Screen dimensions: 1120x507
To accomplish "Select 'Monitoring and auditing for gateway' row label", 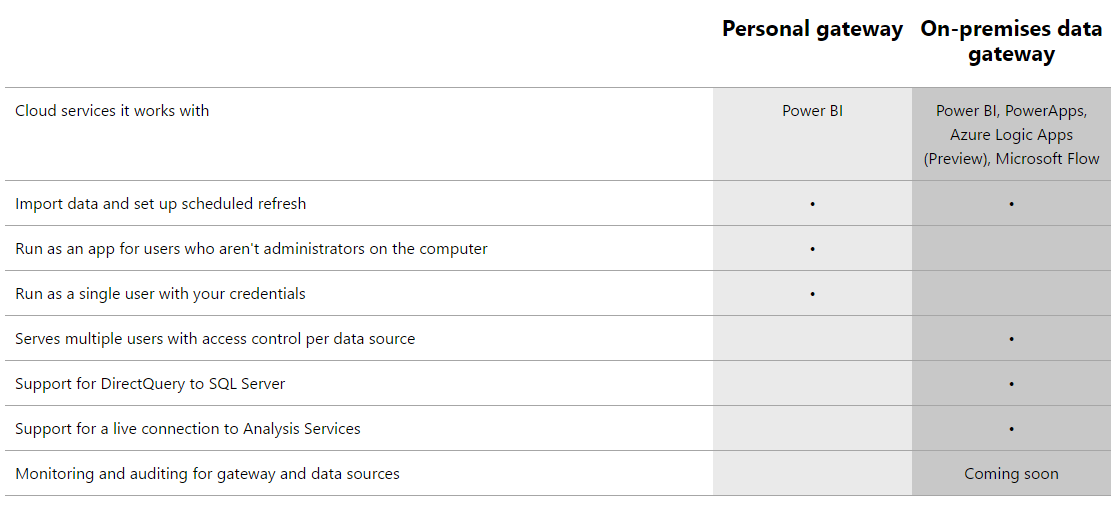I will point(207,474).
